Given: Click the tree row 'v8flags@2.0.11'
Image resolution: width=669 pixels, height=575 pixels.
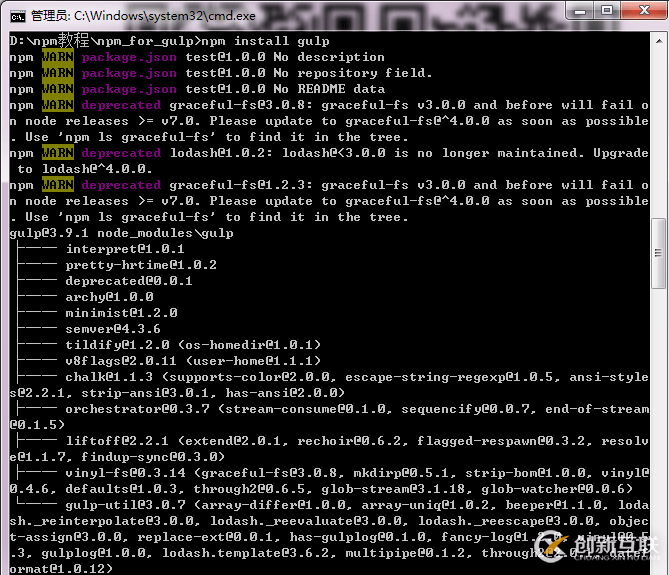Looking at the screenshot, I should [x=121, y=361].
